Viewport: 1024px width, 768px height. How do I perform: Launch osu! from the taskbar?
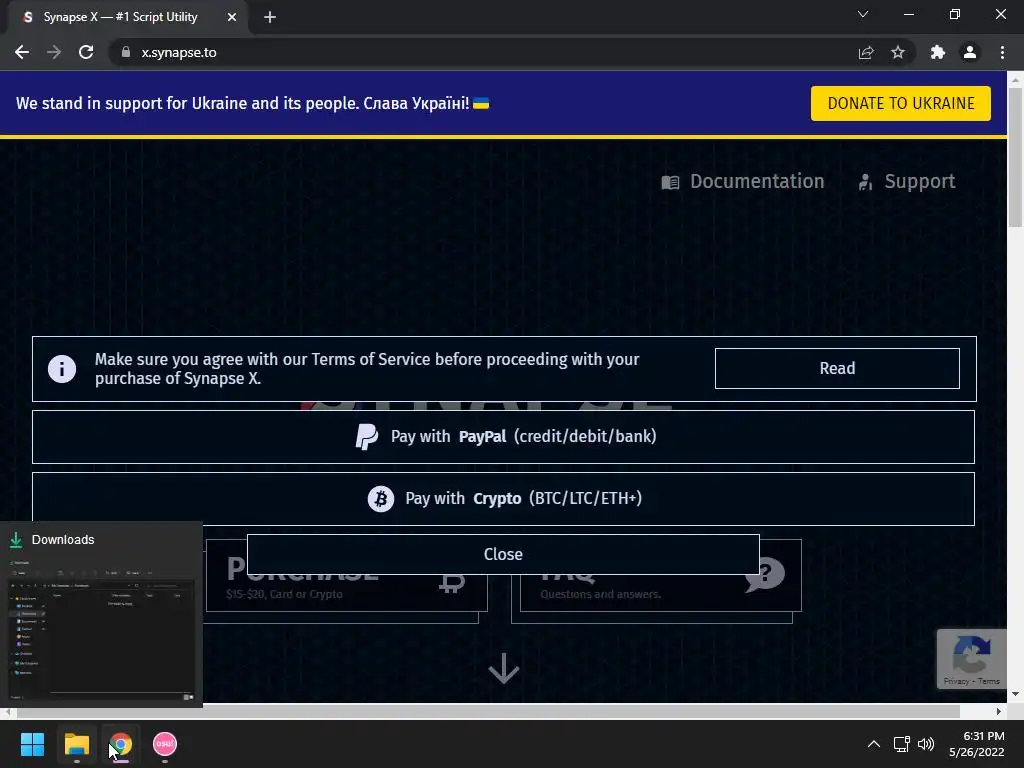click(165, 744)
